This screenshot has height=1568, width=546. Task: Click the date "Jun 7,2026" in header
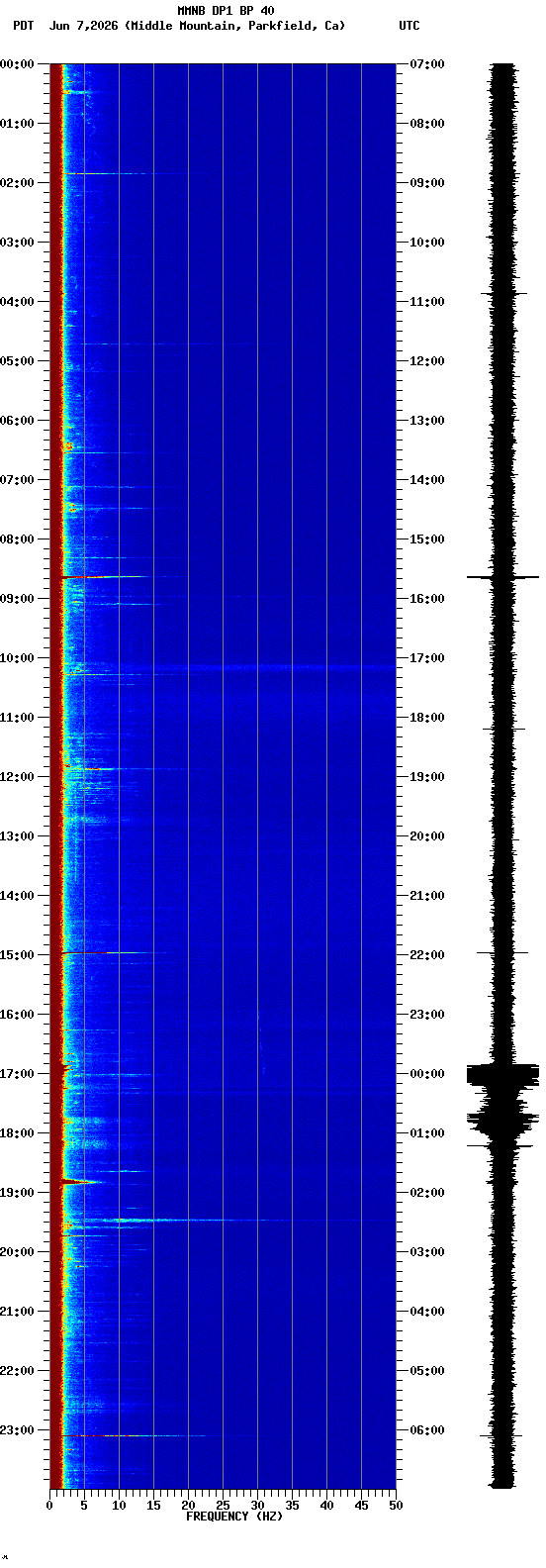(x=85, y=26)
